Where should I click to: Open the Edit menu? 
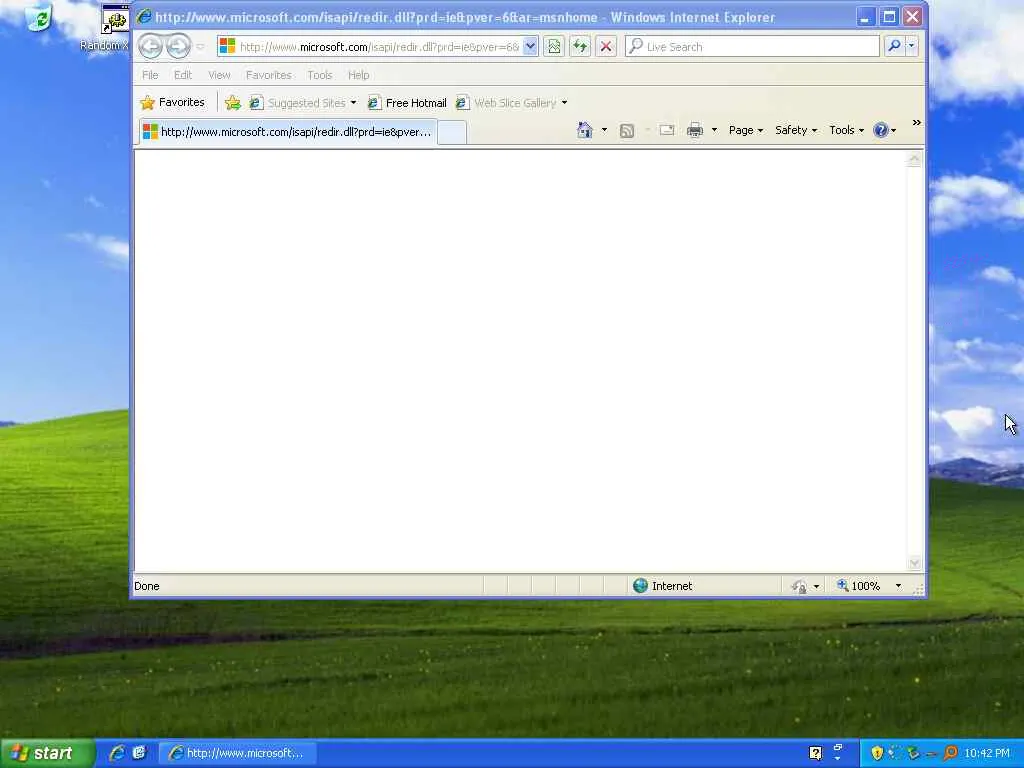tap(183, 75)
